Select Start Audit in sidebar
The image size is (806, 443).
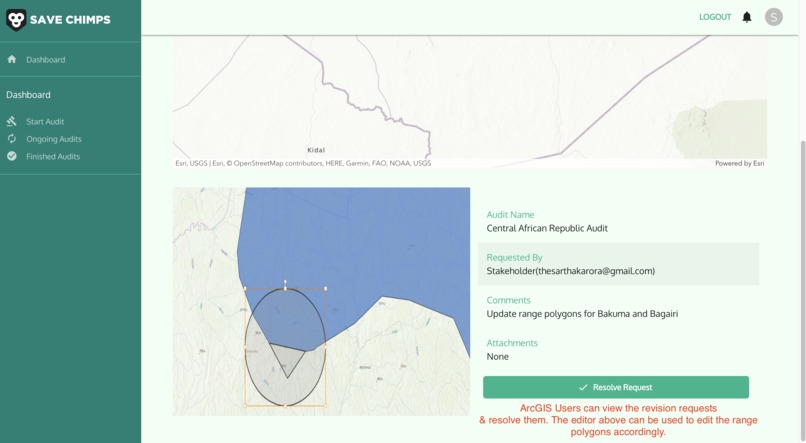(x=45, y=122)
